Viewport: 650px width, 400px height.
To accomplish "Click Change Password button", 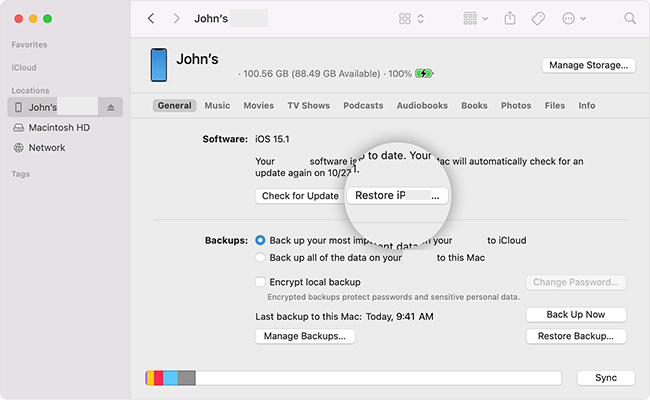I will coord(576,282).
